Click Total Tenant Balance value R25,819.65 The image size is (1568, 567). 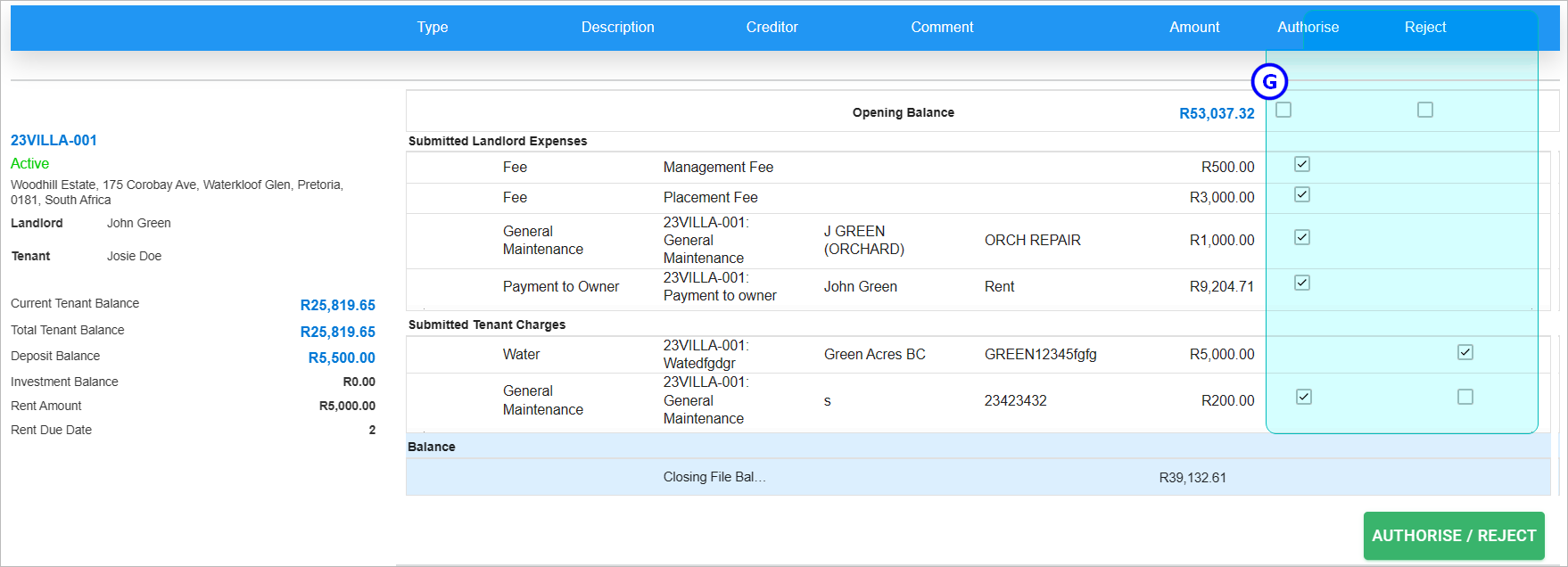click(x=338, y=332)
